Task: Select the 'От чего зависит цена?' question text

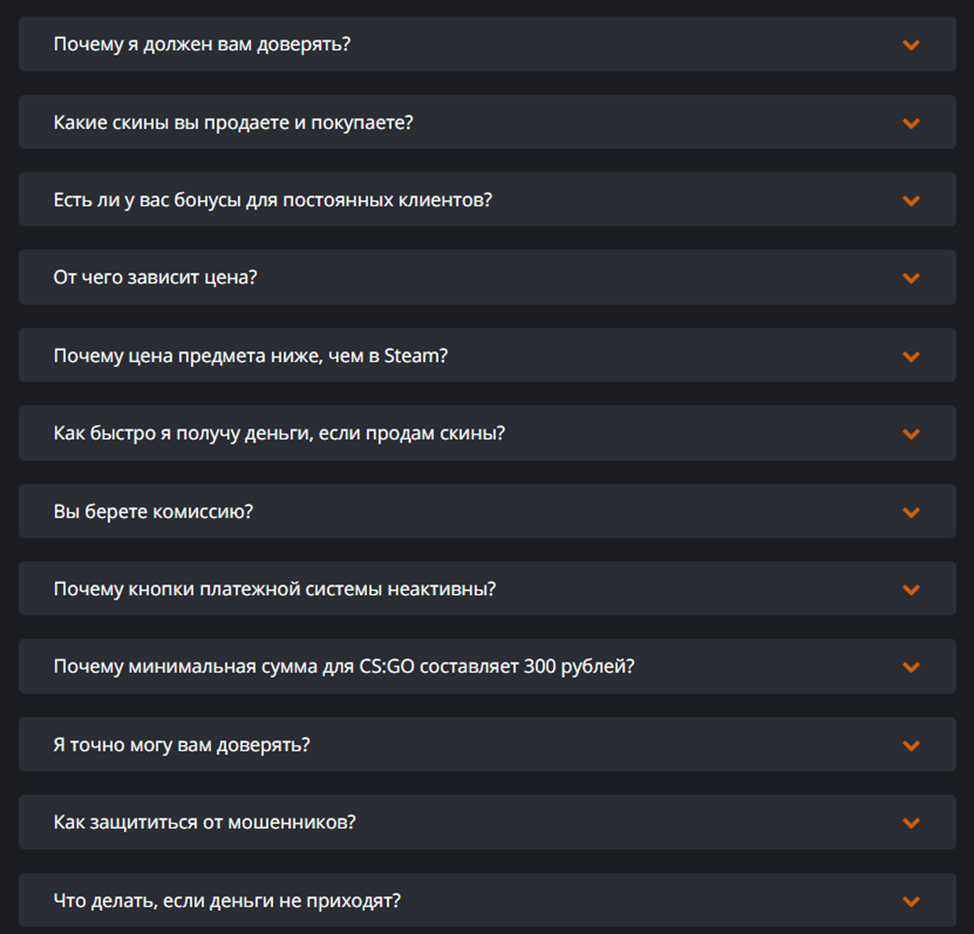Action: 155,278
